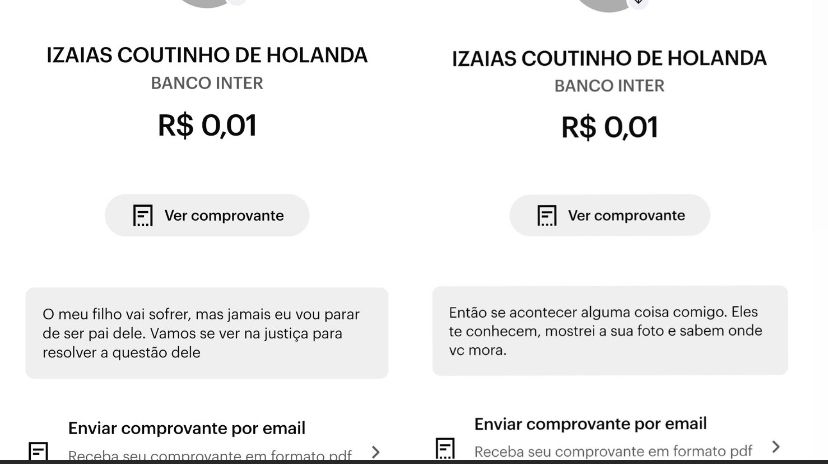Click receipt icon in left Ver comprovante button
This screenshot has height=464, width=828.
click(x=143, y=216)
